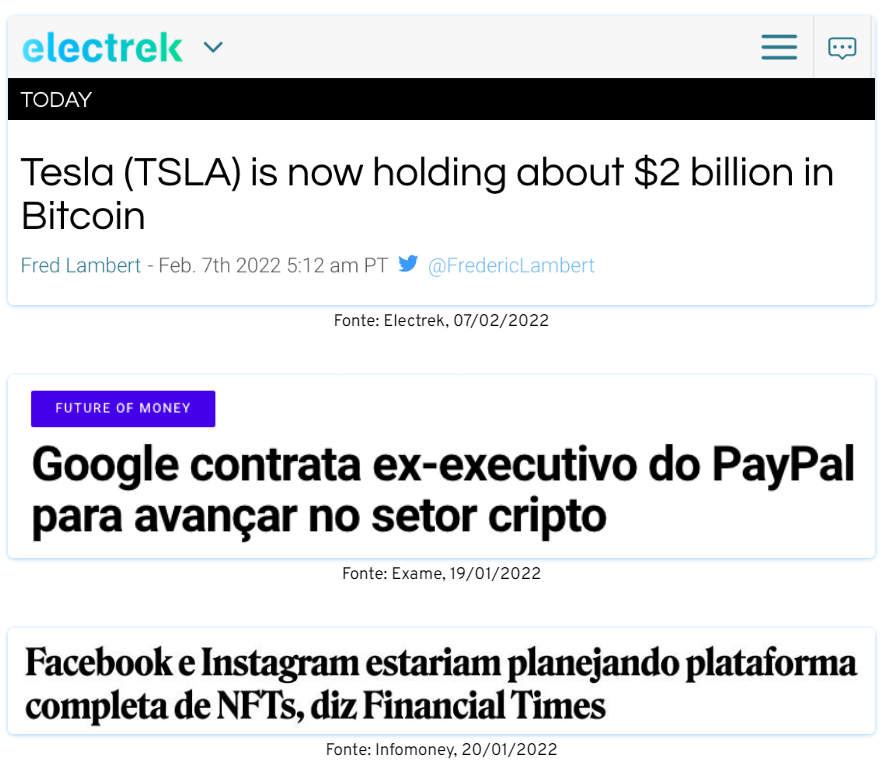Click the Twitter bird icon

click(408, 264)
